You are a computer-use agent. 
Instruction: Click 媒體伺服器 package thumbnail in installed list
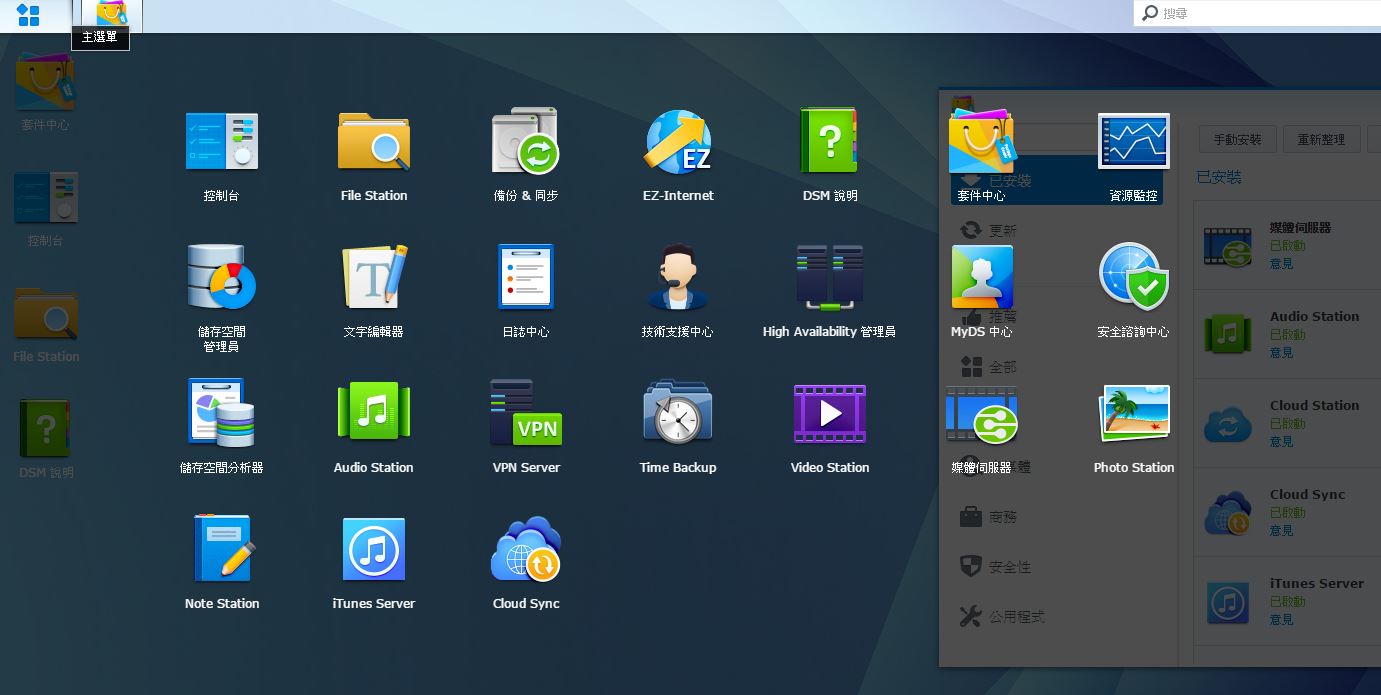click(x=1228, y=246)
